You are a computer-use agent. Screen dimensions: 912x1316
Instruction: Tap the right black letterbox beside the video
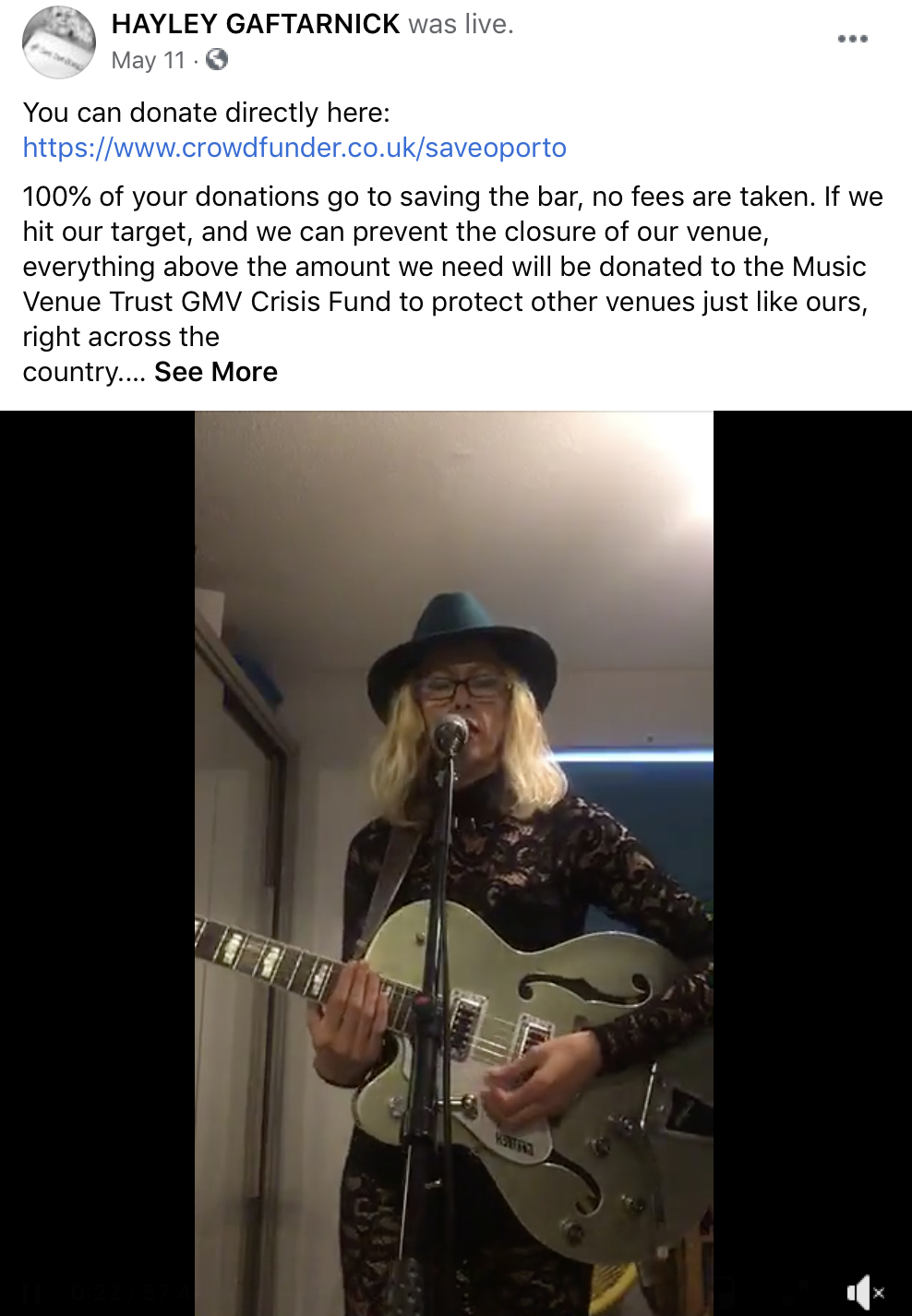coord(812,863)
